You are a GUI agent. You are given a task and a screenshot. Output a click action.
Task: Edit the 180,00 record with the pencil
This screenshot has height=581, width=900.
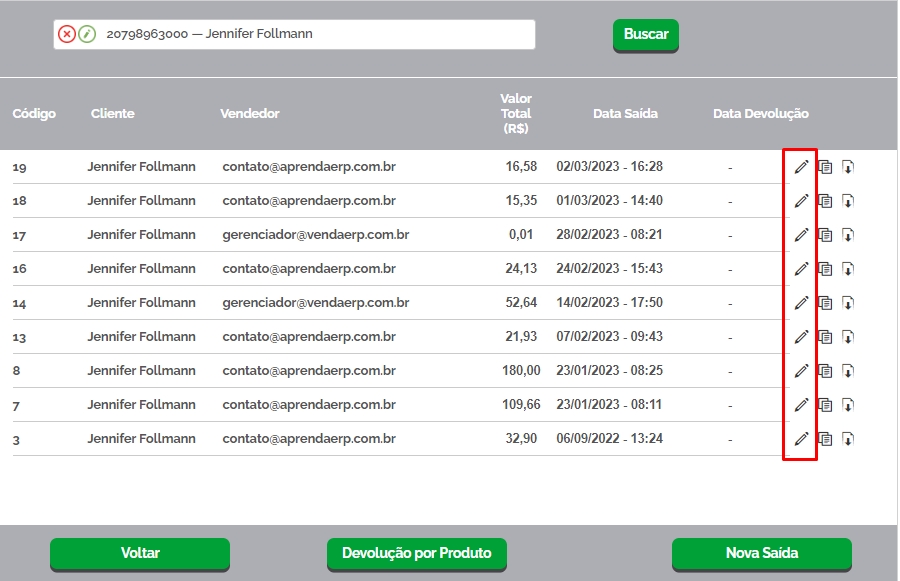pyautogui.click(x=801, y=371)
